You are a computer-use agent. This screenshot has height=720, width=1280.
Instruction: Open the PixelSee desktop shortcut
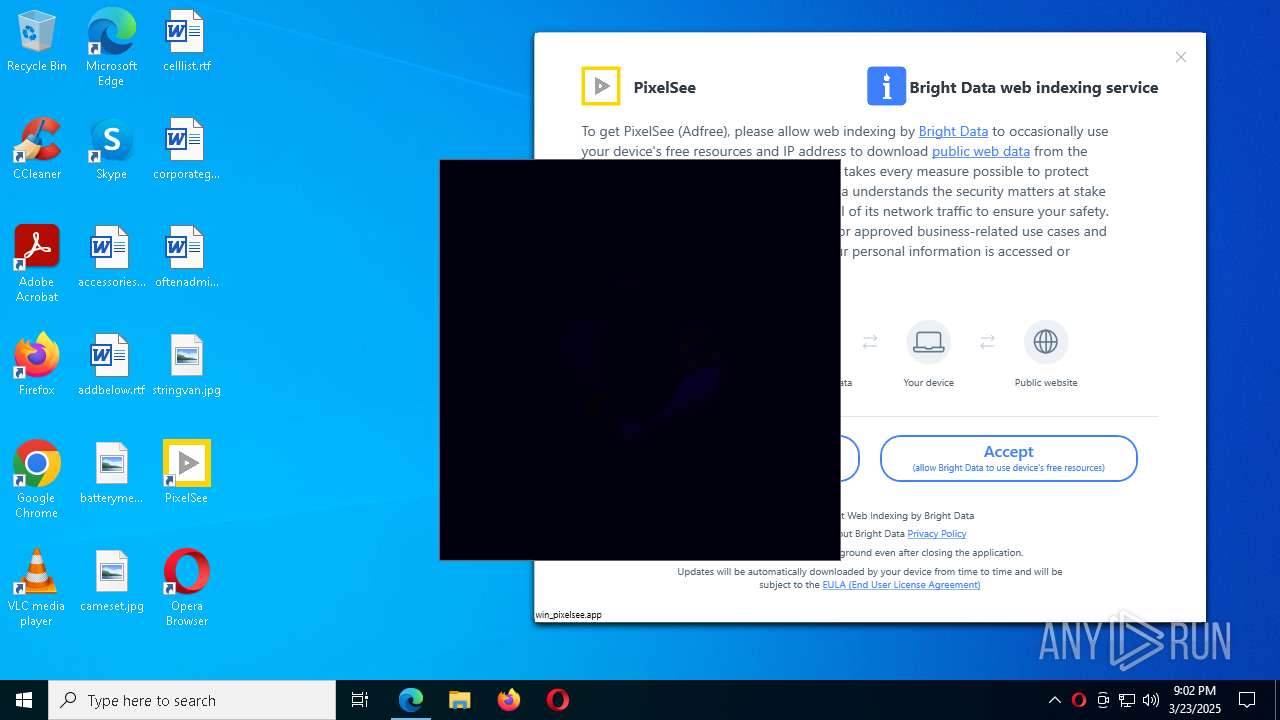[x=186, y=473]
